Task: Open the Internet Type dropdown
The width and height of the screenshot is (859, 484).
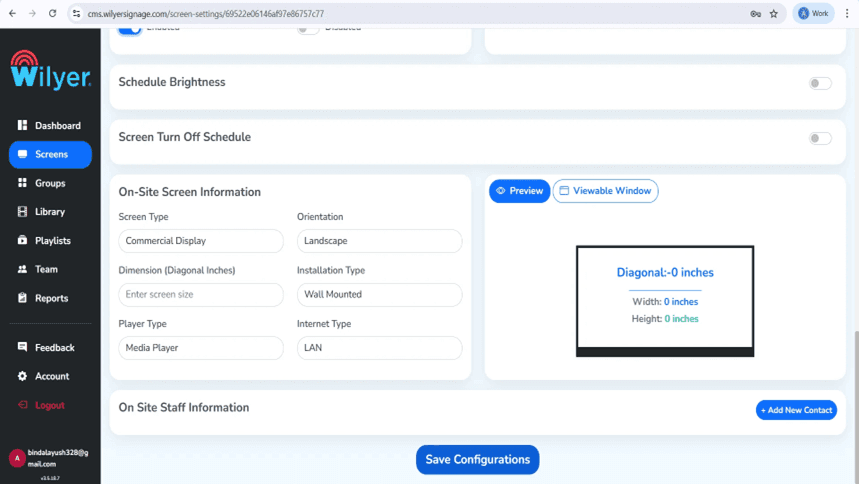Action: coord(380,348)
